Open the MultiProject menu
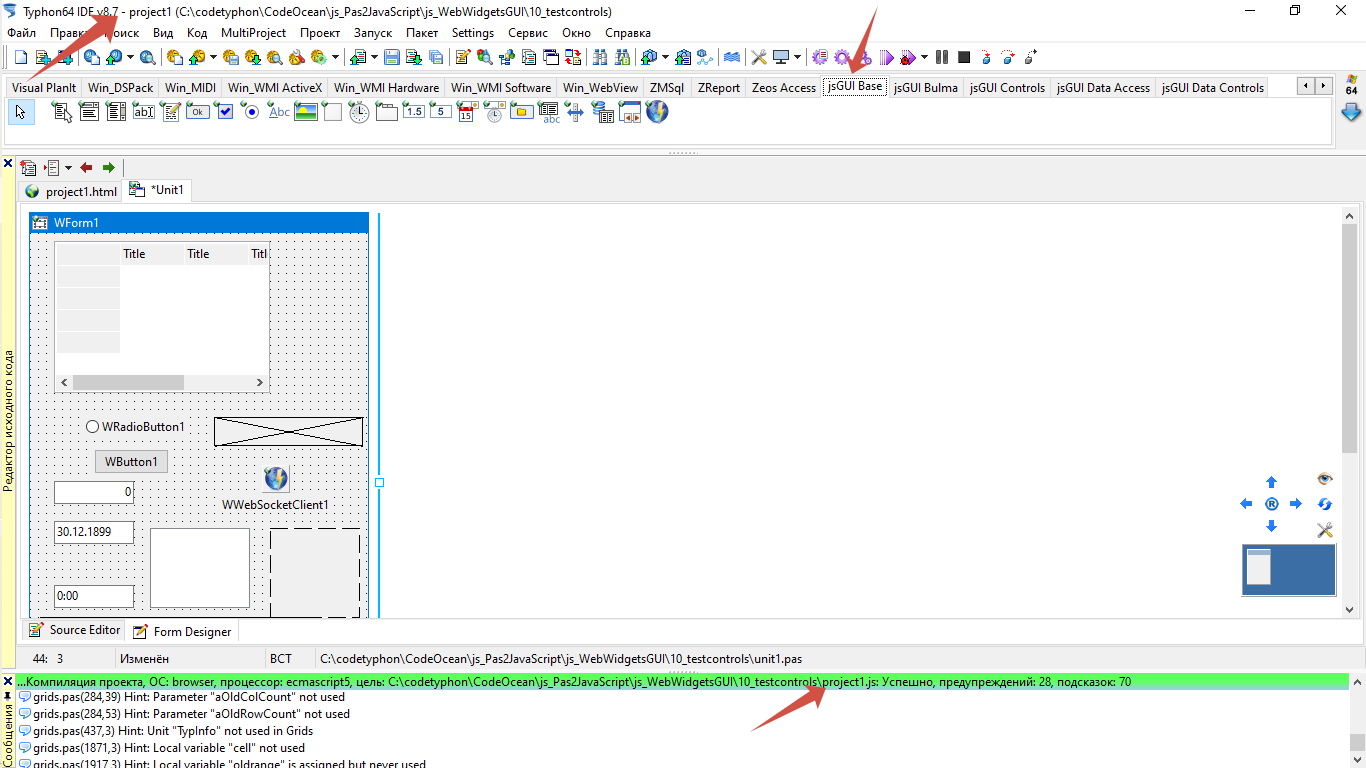Screen dimensions: 1366x768 (253, 33)
